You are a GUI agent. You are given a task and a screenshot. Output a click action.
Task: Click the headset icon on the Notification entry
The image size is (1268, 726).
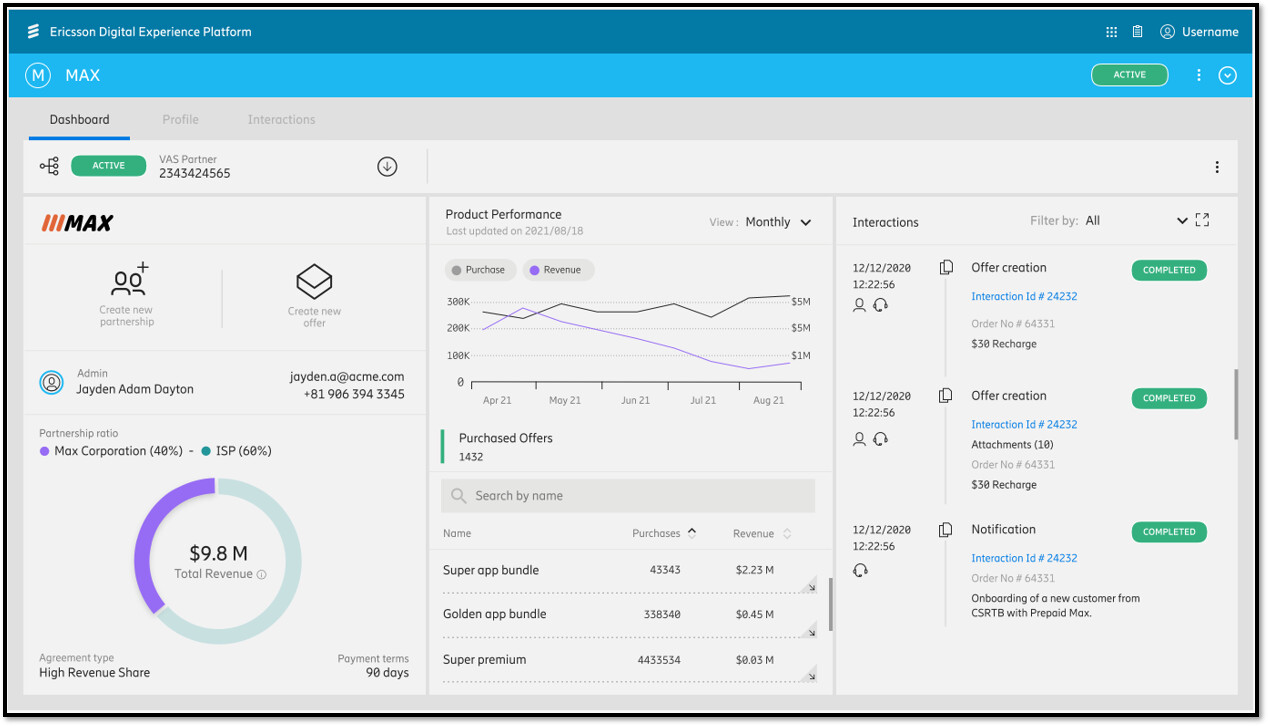(860, 570)
